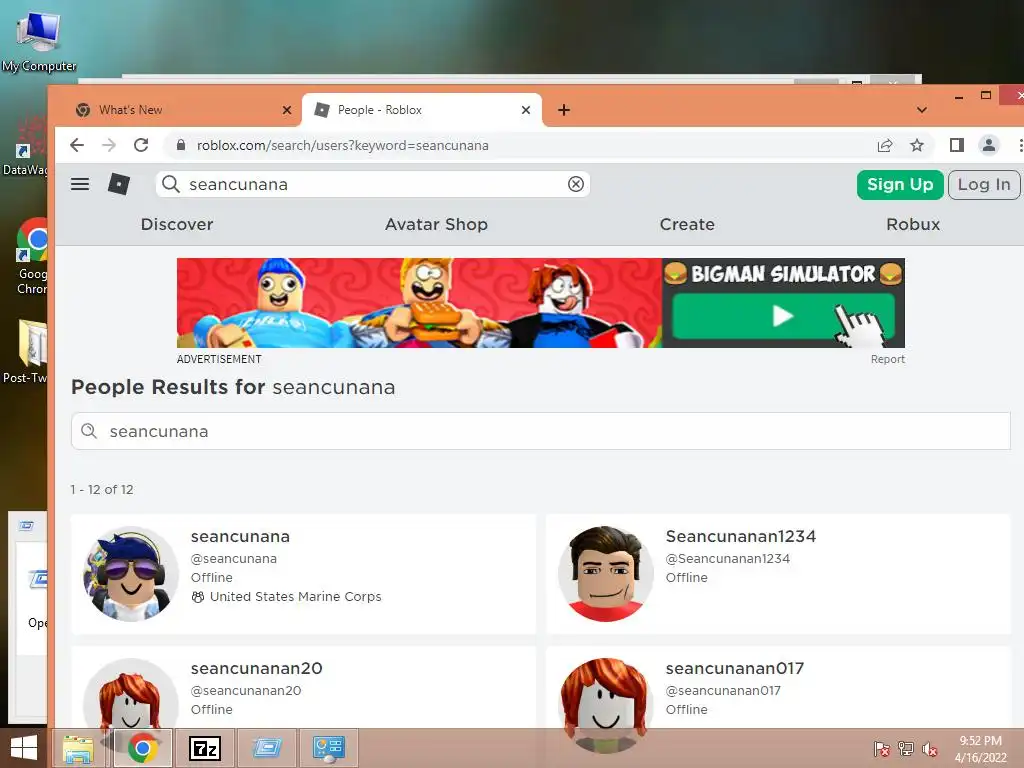The height and width of the screenshot is (768, 1024).
Task: Bookmark this page with the star
Action: [x=917, y=145]
